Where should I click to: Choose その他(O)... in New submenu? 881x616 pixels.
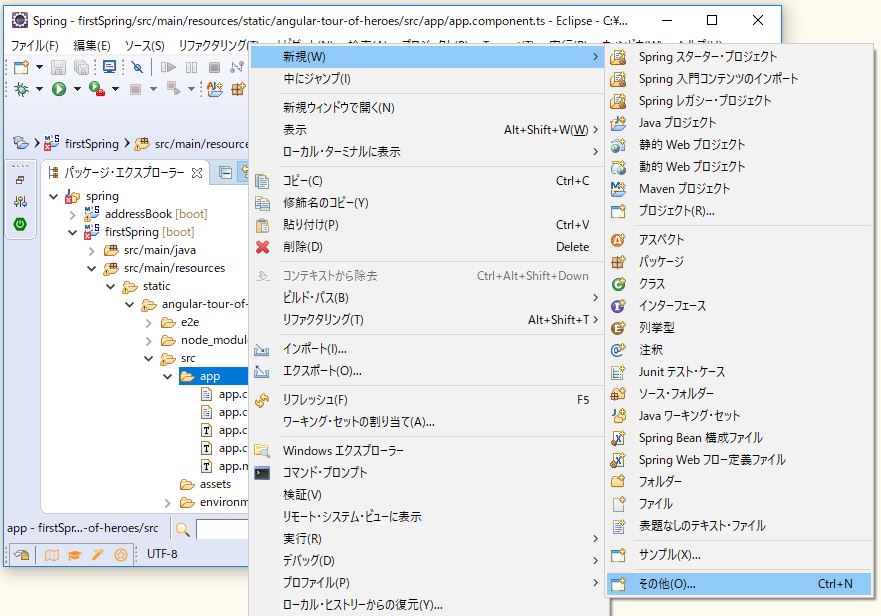(739, 584)
